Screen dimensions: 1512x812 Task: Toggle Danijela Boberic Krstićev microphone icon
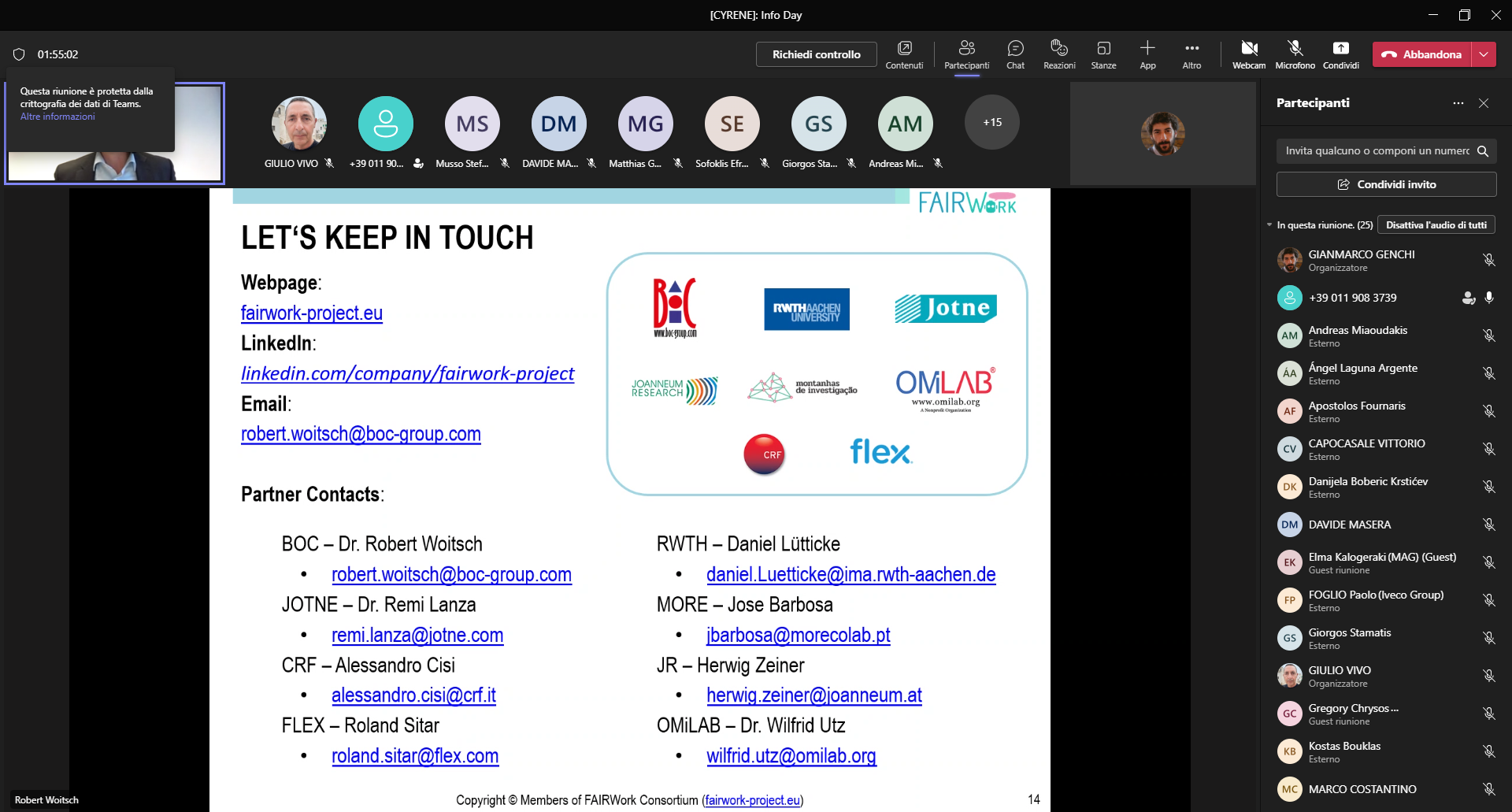pyautogui.click(x=1488, y=487)
